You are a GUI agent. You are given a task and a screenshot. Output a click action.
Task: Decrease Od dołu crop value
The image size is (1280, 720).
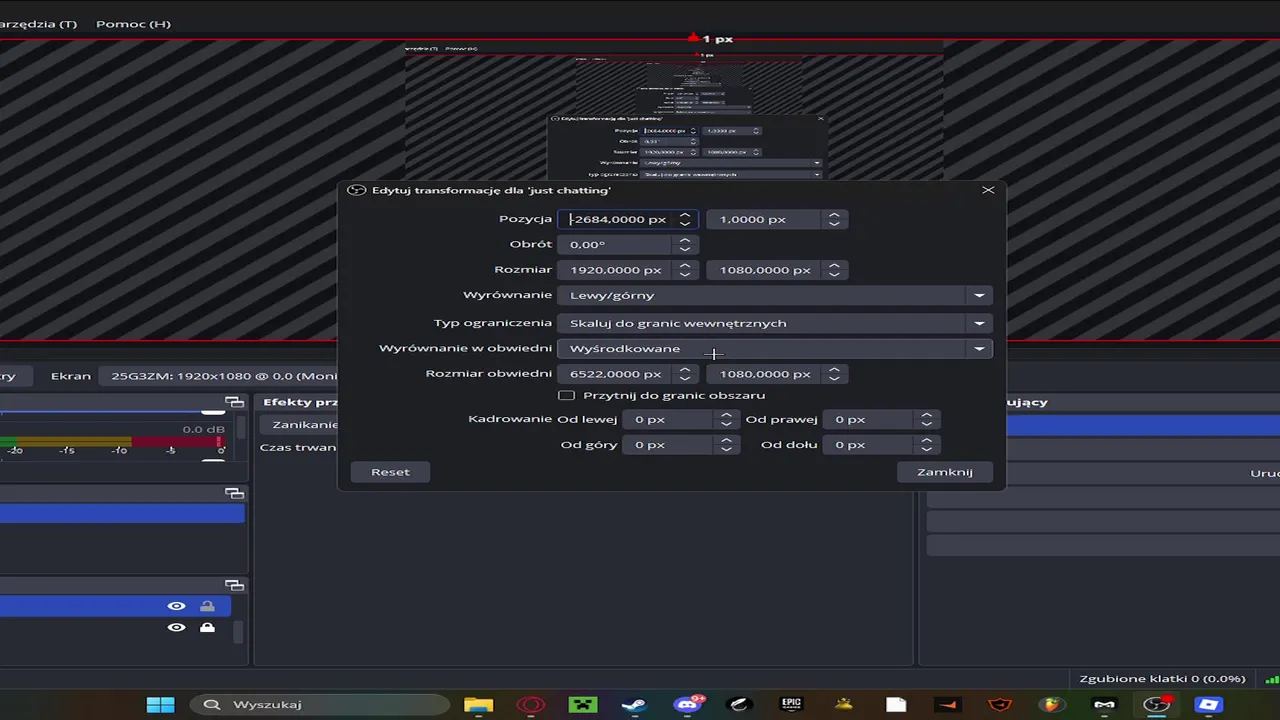coord(927,449)
